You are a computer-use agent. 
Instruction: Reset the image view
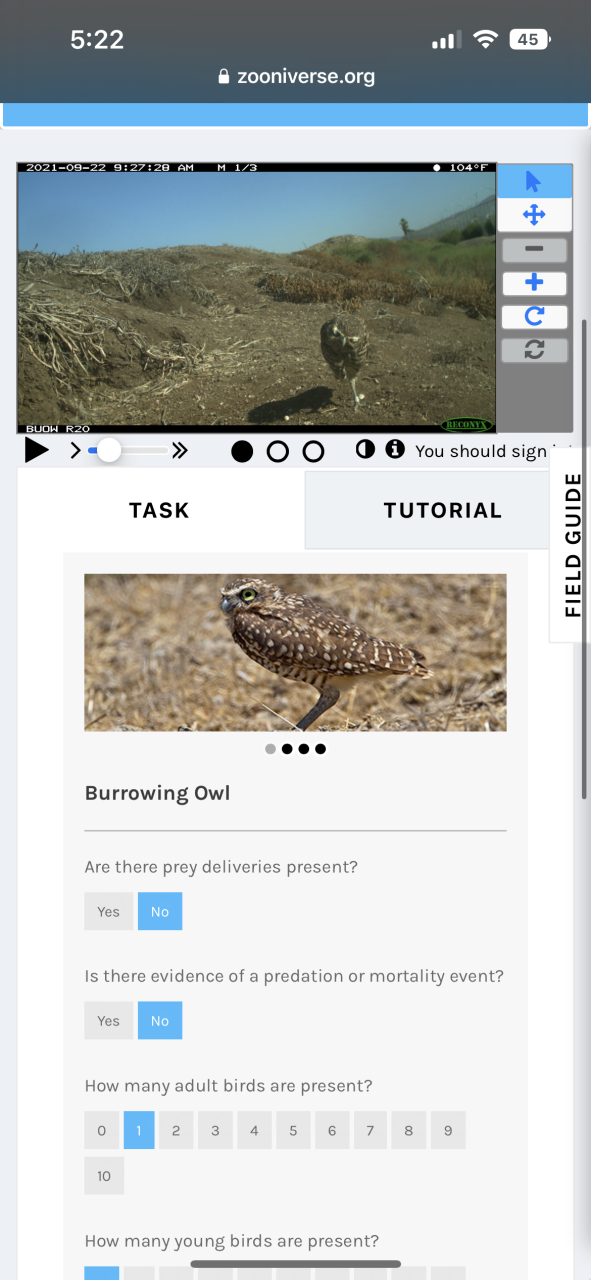(534, 350)
